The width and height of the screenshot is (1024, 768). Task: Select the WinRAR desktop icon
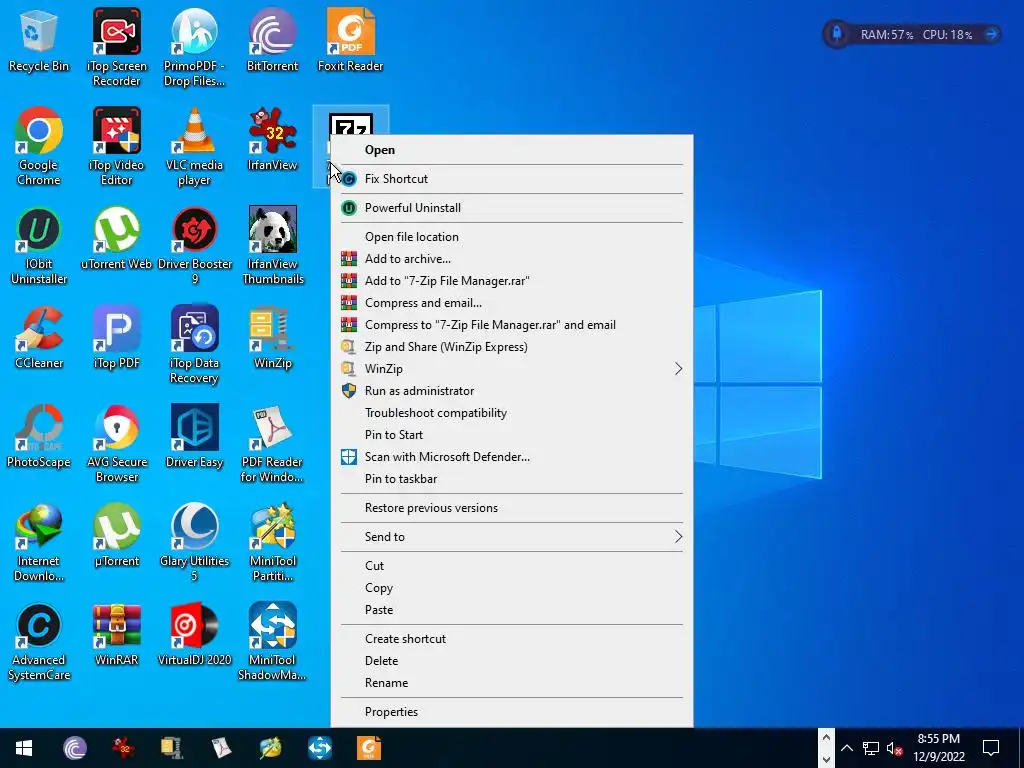point(116,635)
